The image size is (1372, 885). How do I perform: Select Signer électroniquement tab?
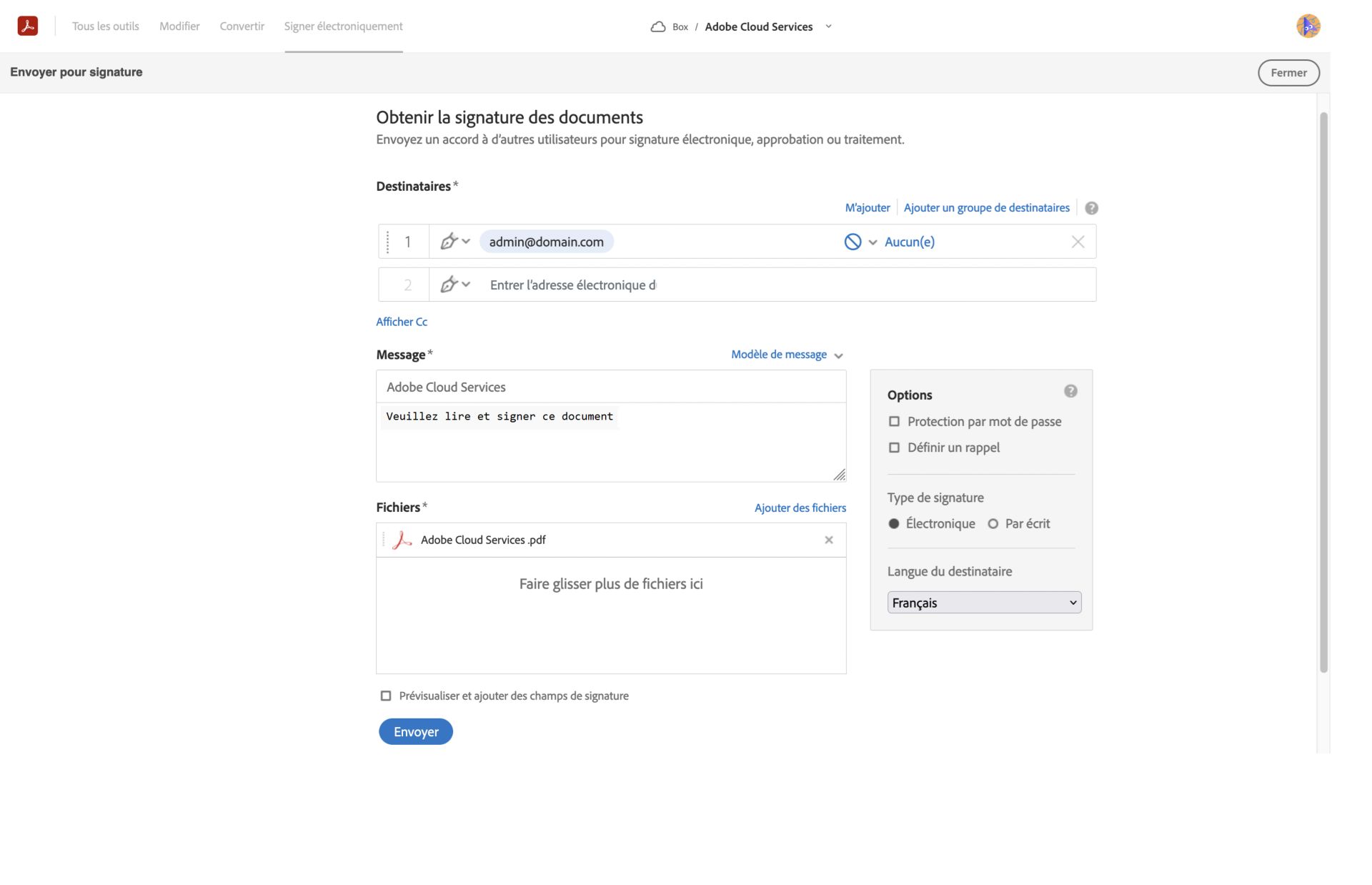(x=344, y=26)
